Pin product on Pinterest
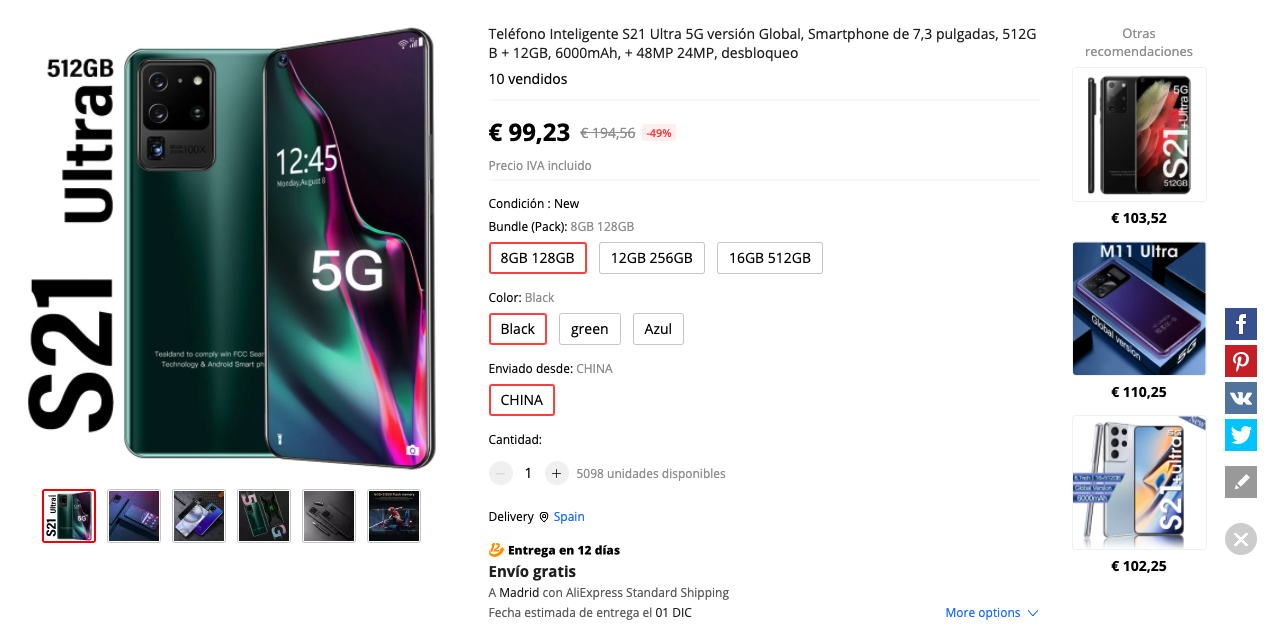The height and width of the screenshot is (633, 1282). pos(1241,361)
